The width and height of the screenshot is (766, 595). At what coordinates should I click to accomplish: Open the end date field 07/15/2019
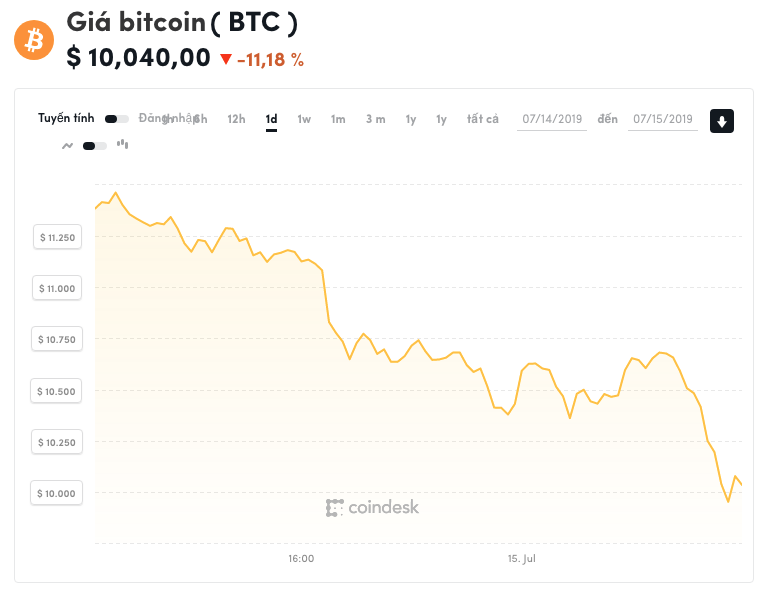(x=662, y=119)
